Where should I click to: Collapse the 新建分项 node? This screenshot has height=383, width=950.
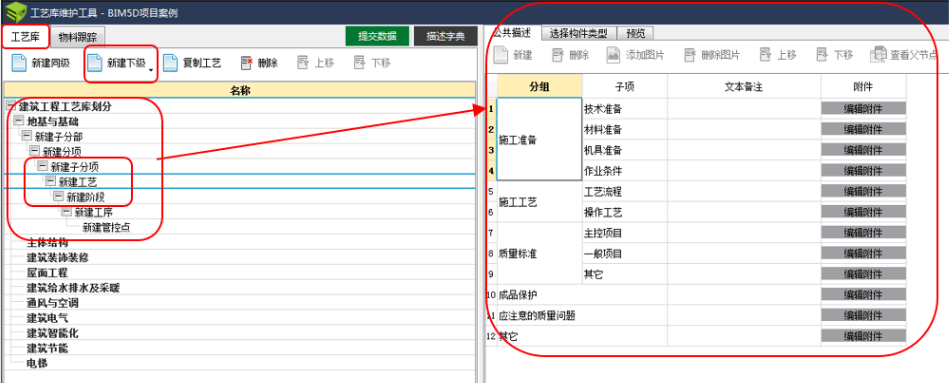(34, 150)
